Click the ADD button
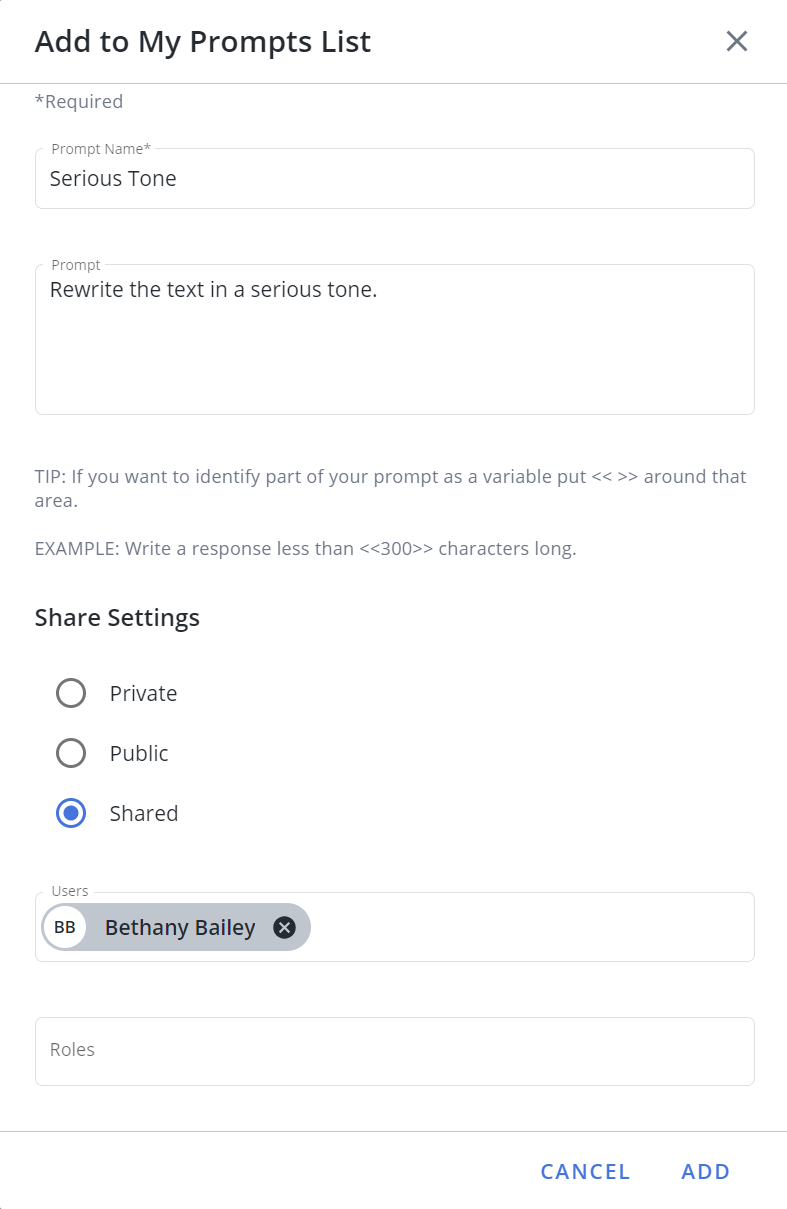 706,1172
